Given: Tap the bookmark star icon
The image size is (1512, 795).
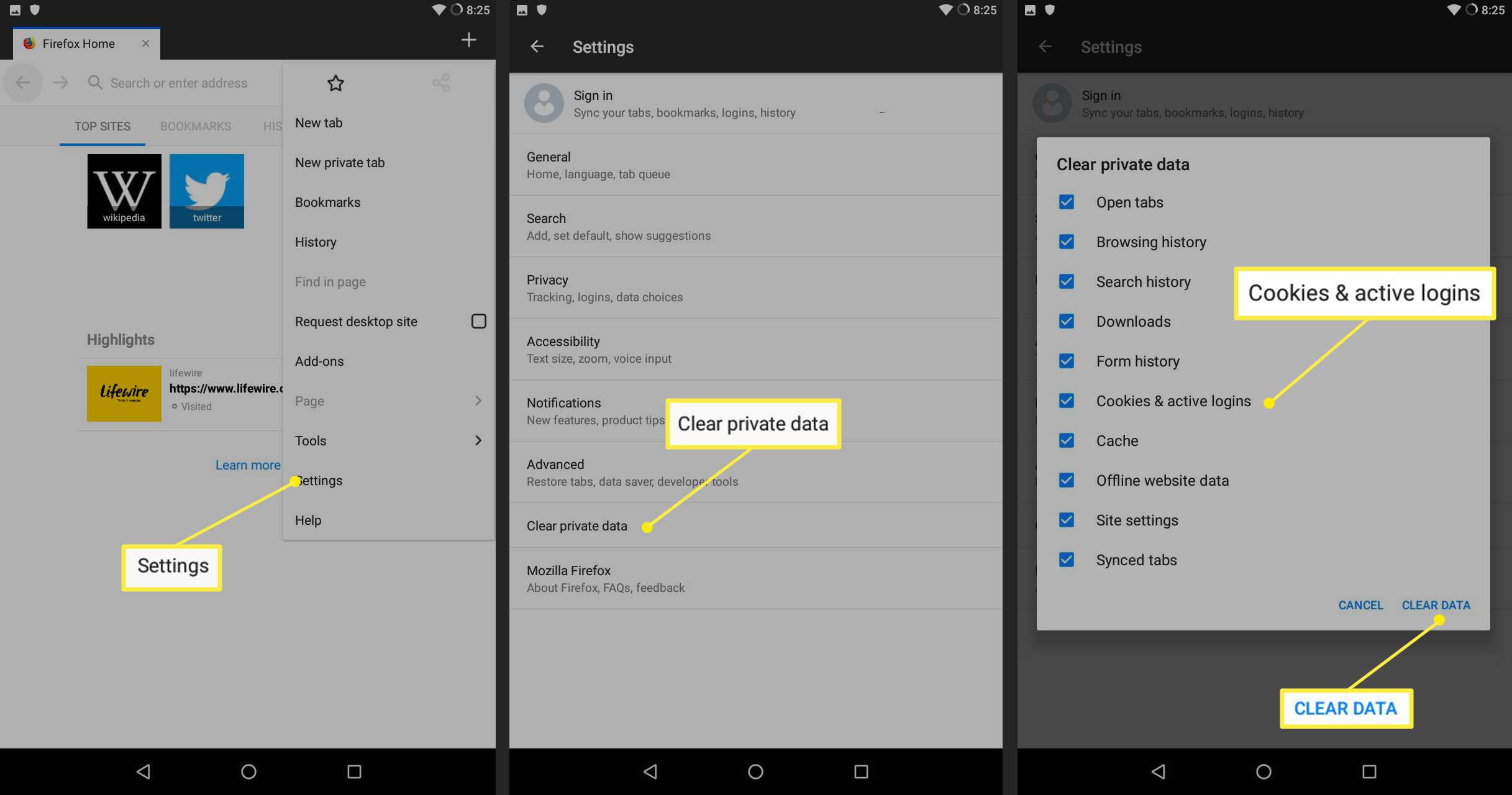Looking at the screenshot, I should 335,82.
